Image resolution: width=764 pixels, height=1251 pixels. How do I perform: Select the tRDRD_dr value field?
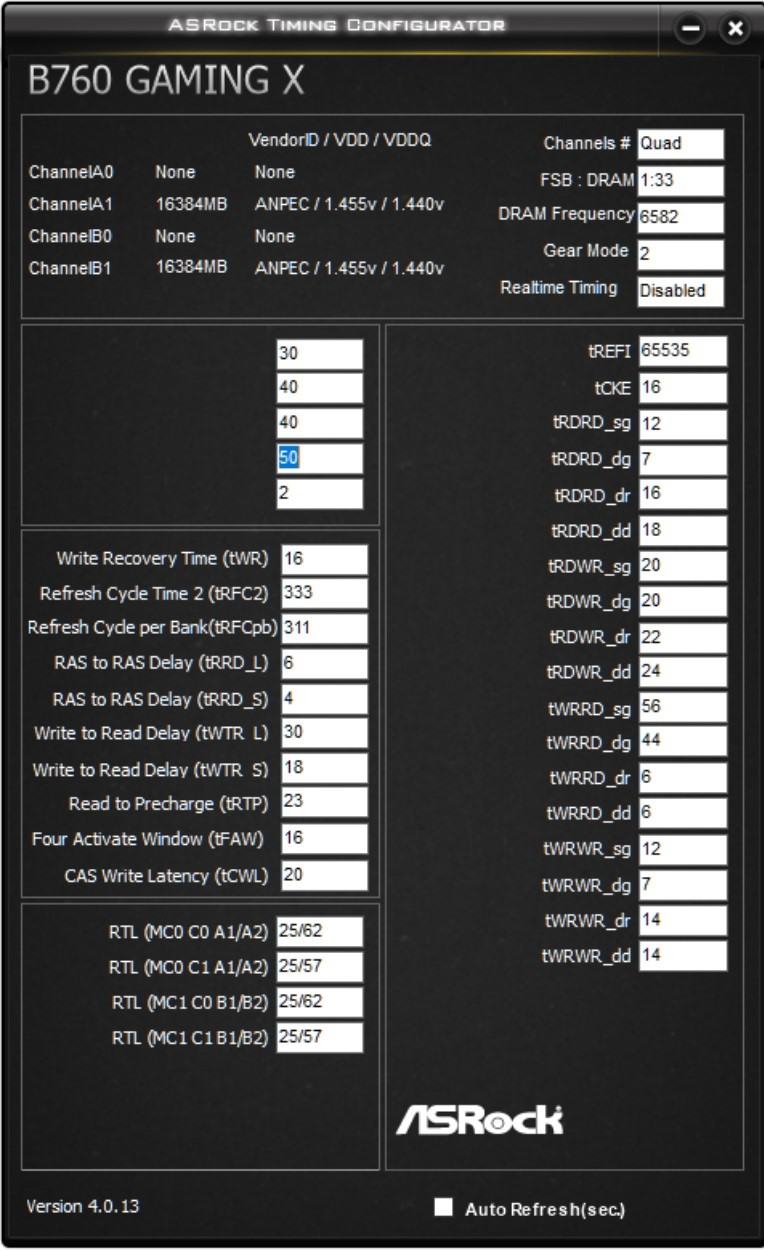tap(683, 495)
